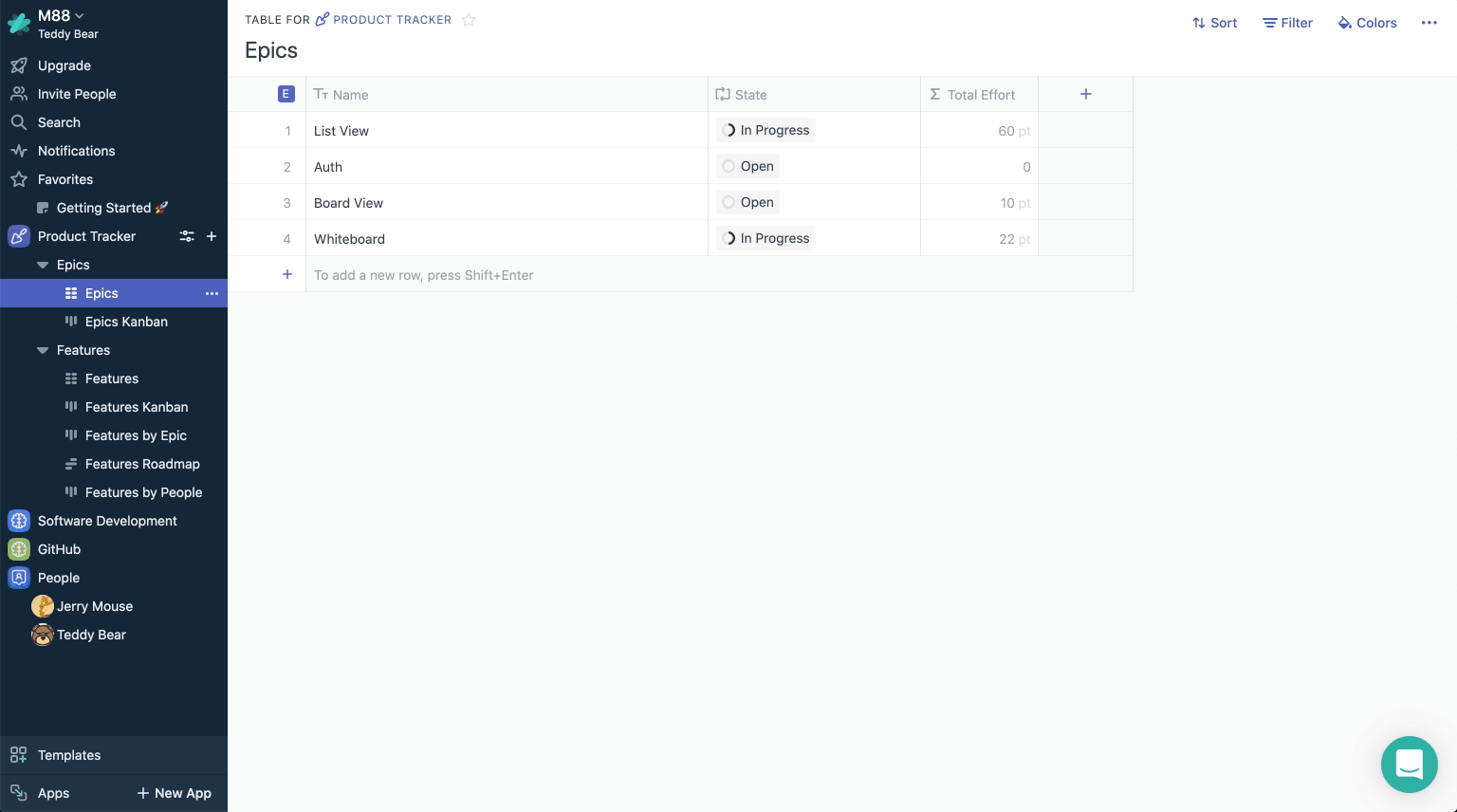Open the Sort menu
The width and height of the screenshot is (1457, 812).
click(1214, 23)
